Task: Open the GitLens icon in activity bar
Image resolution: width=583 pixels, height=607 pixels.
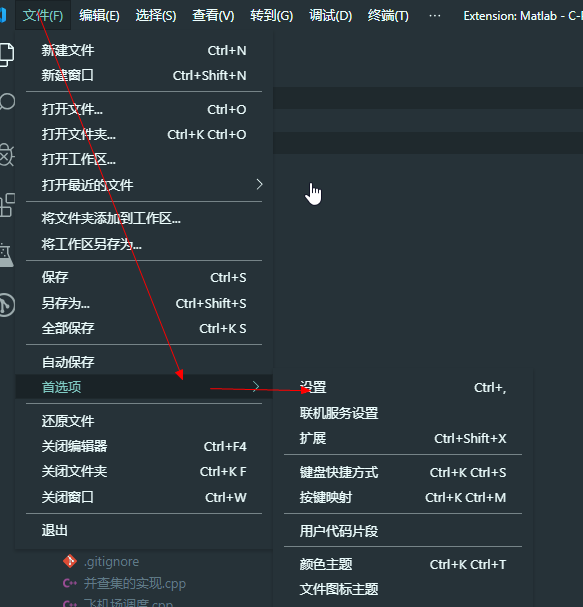Action: (x=7, y=305)
